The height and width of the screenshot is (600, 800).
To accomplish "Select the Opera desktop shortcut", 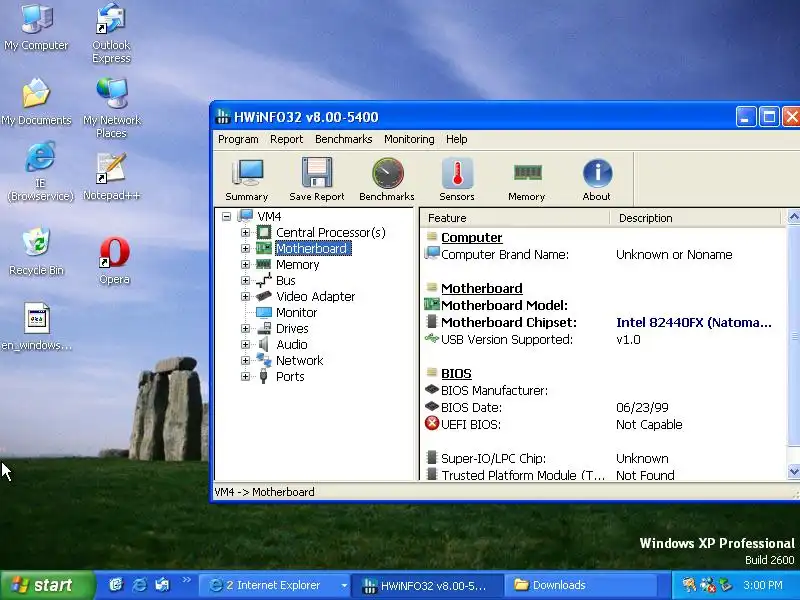I will [114, 261].
